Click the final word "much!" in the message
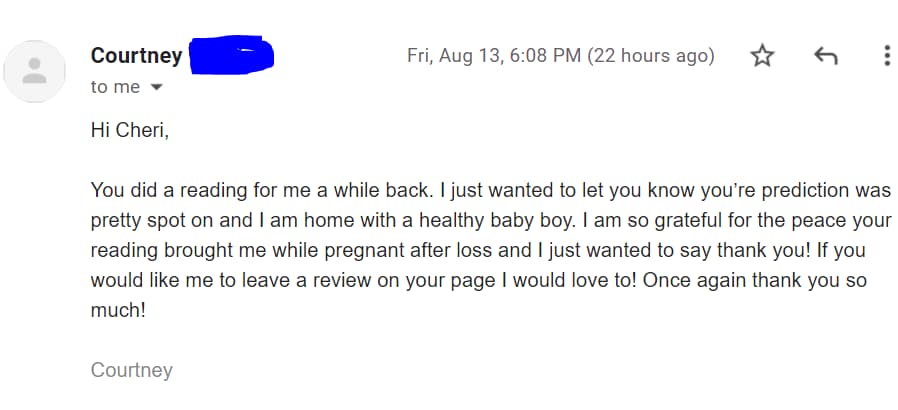 point(118,311)
